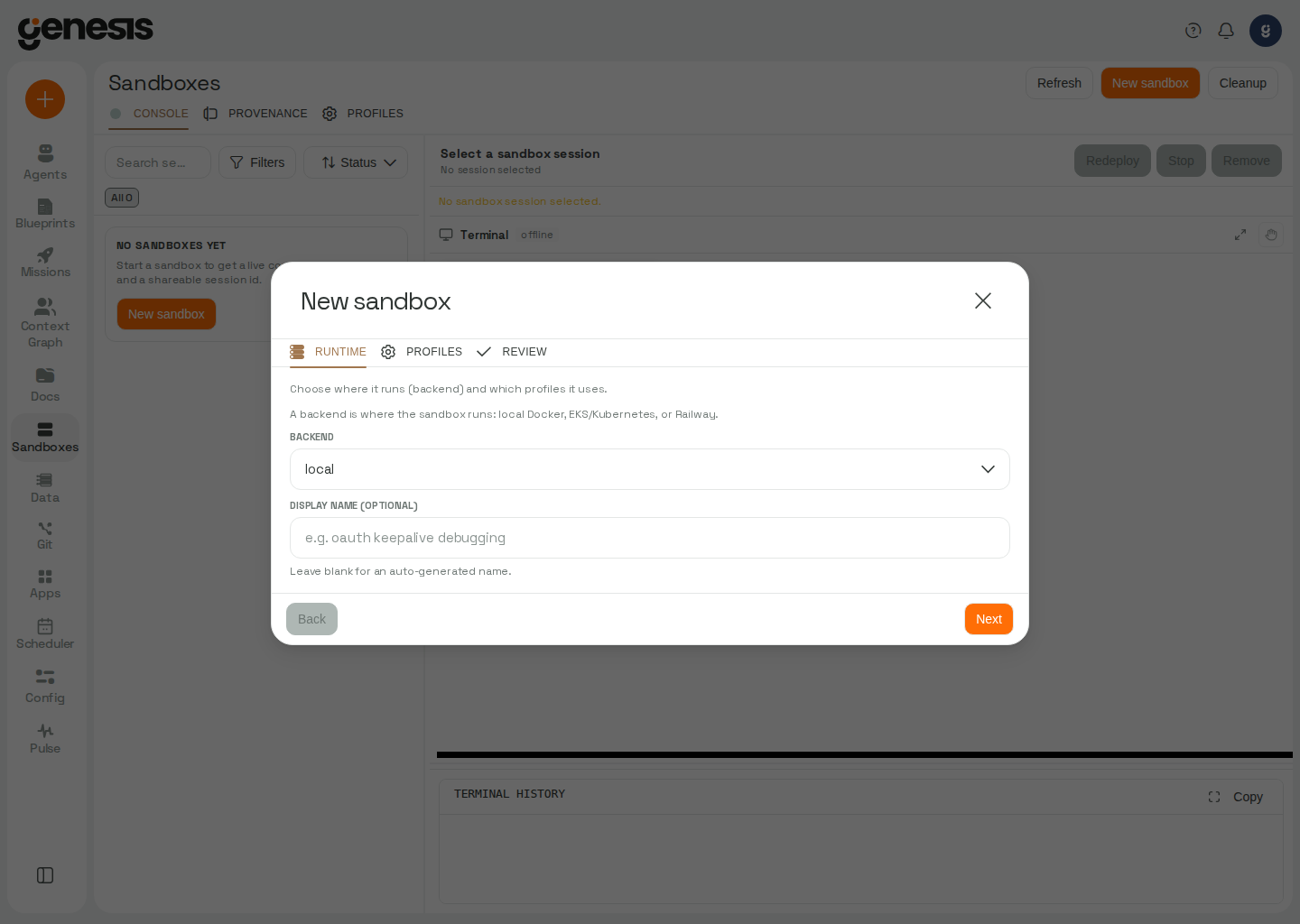
Task: Focus the Display name input field
Action: click(650, 538)
